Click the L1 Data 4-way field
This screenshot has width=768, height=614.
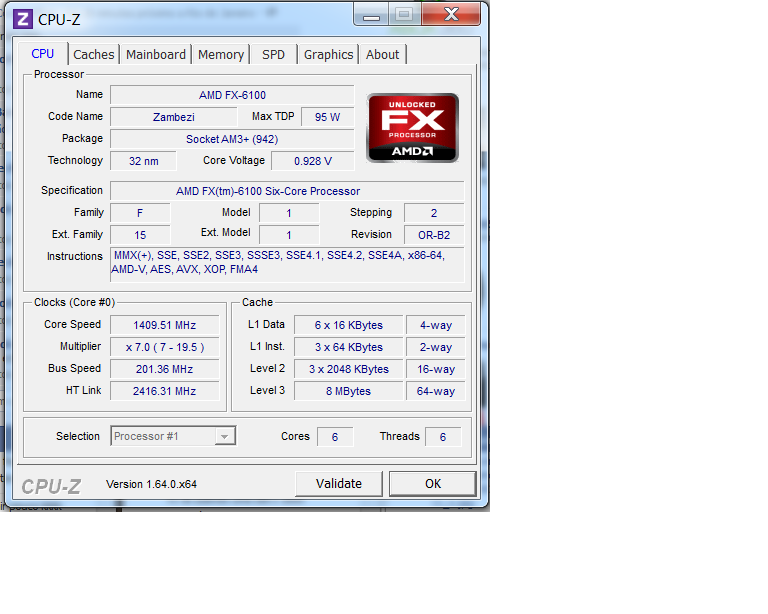tap(435, 325)
